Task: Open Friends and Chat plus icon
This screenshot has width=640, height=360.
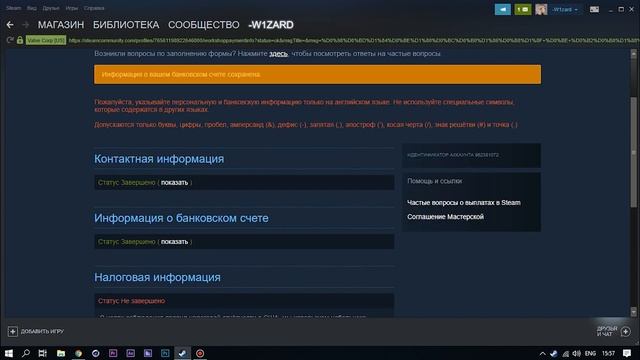Action: pyautogui.click(x=626, y=331)
